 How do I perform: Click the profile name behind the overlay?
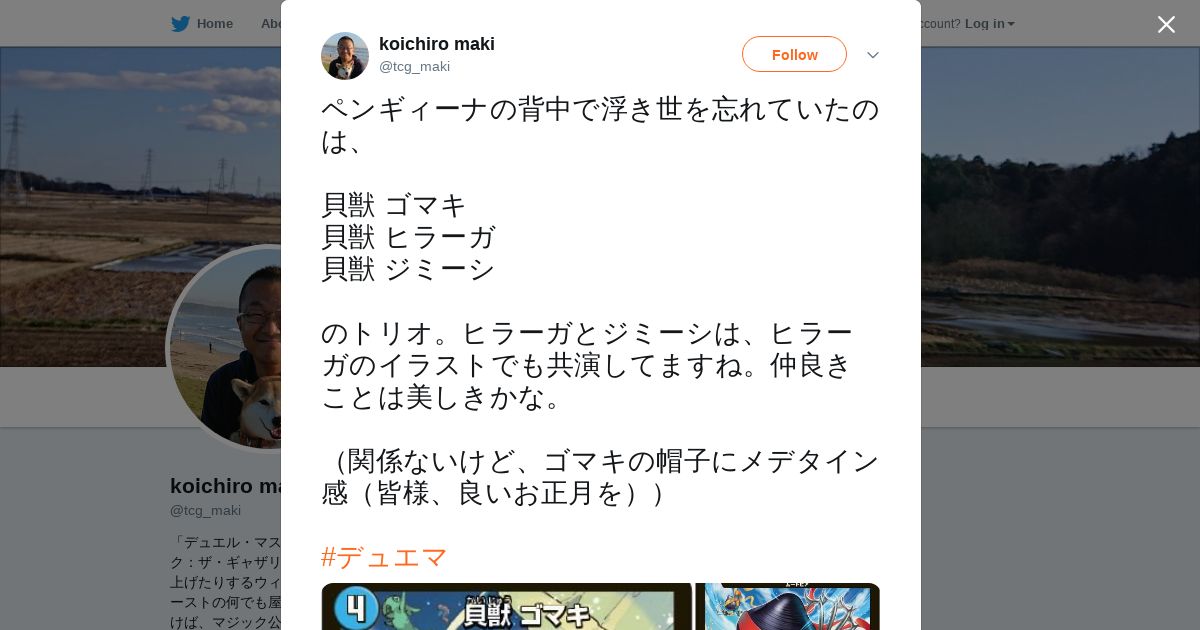pos(225,486)
